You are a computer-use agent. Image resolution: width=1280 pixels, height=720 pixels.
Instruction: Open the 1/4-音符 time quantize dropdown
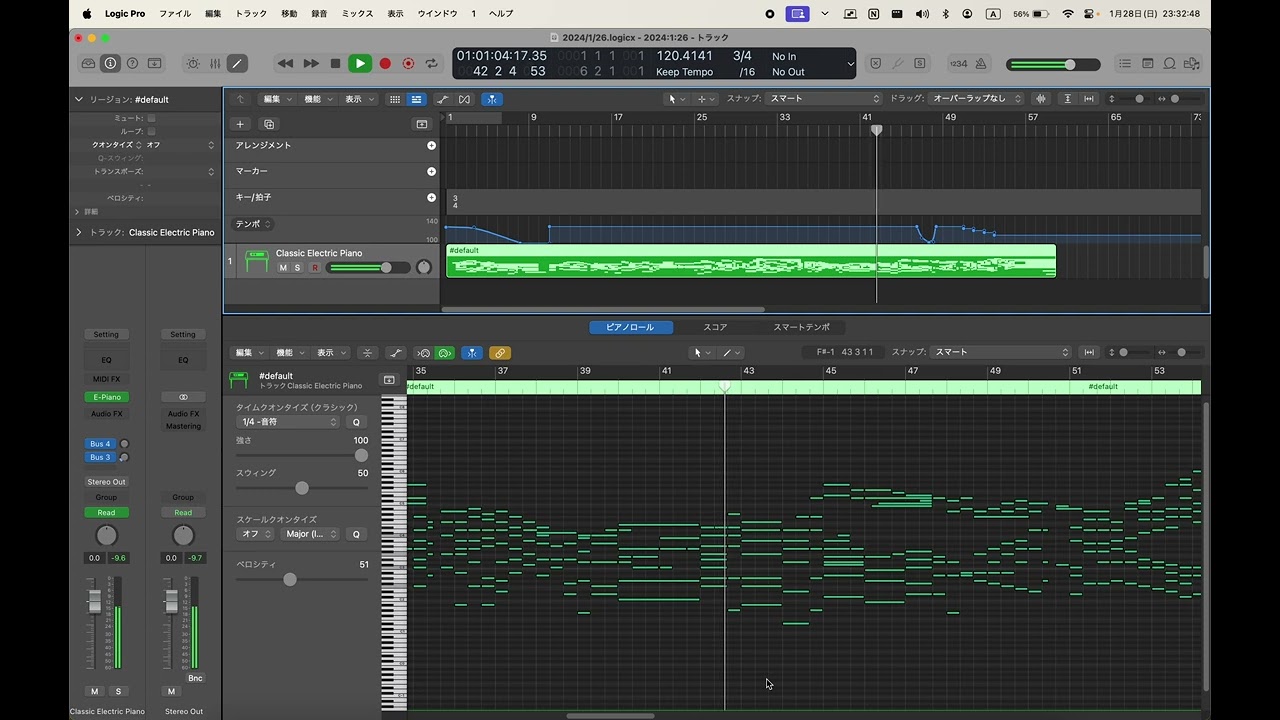pyautogui.click(x=289, y=422)
